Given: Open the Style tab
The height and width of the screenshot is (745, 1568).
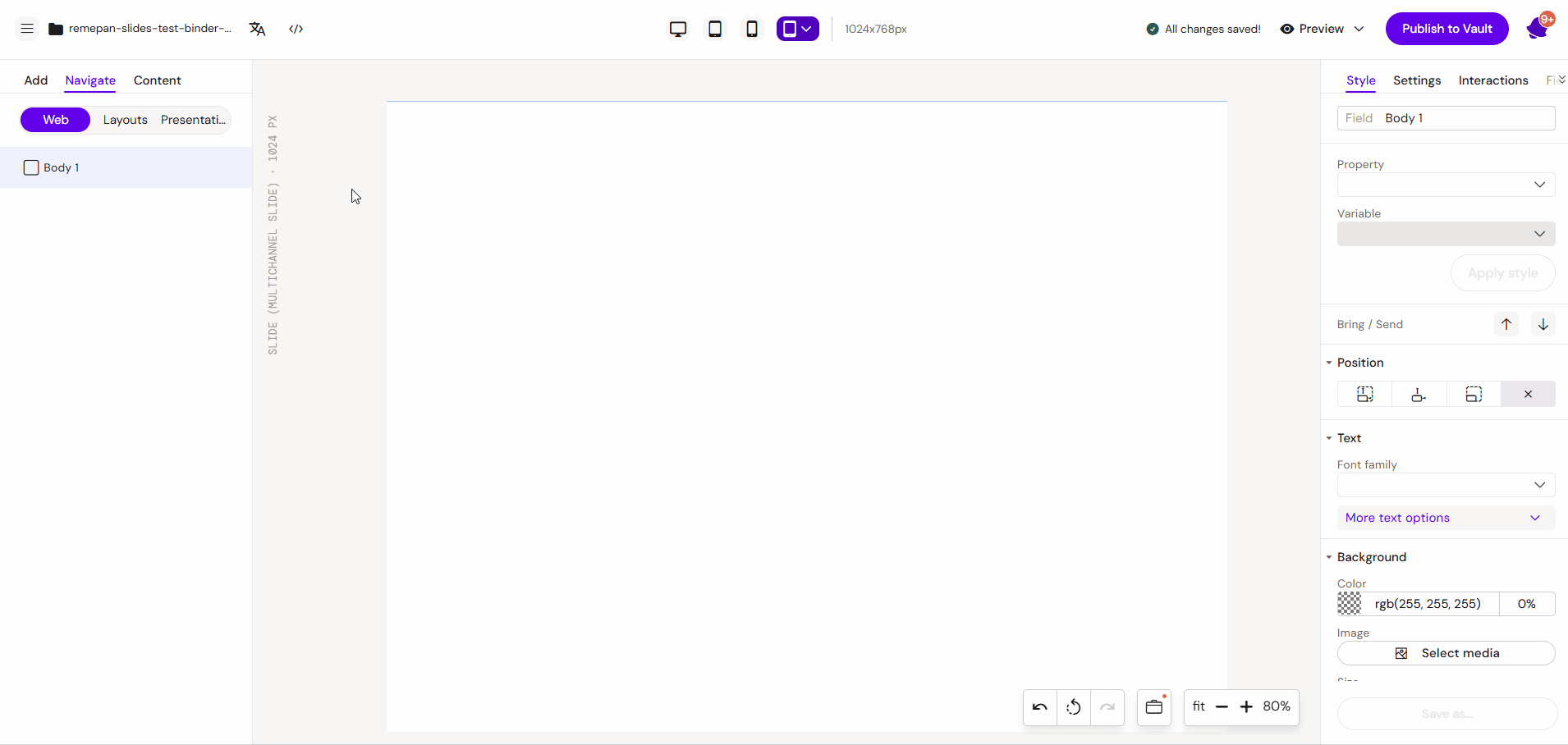Looking at the screenshot, I should click(x=1361, y=80).
